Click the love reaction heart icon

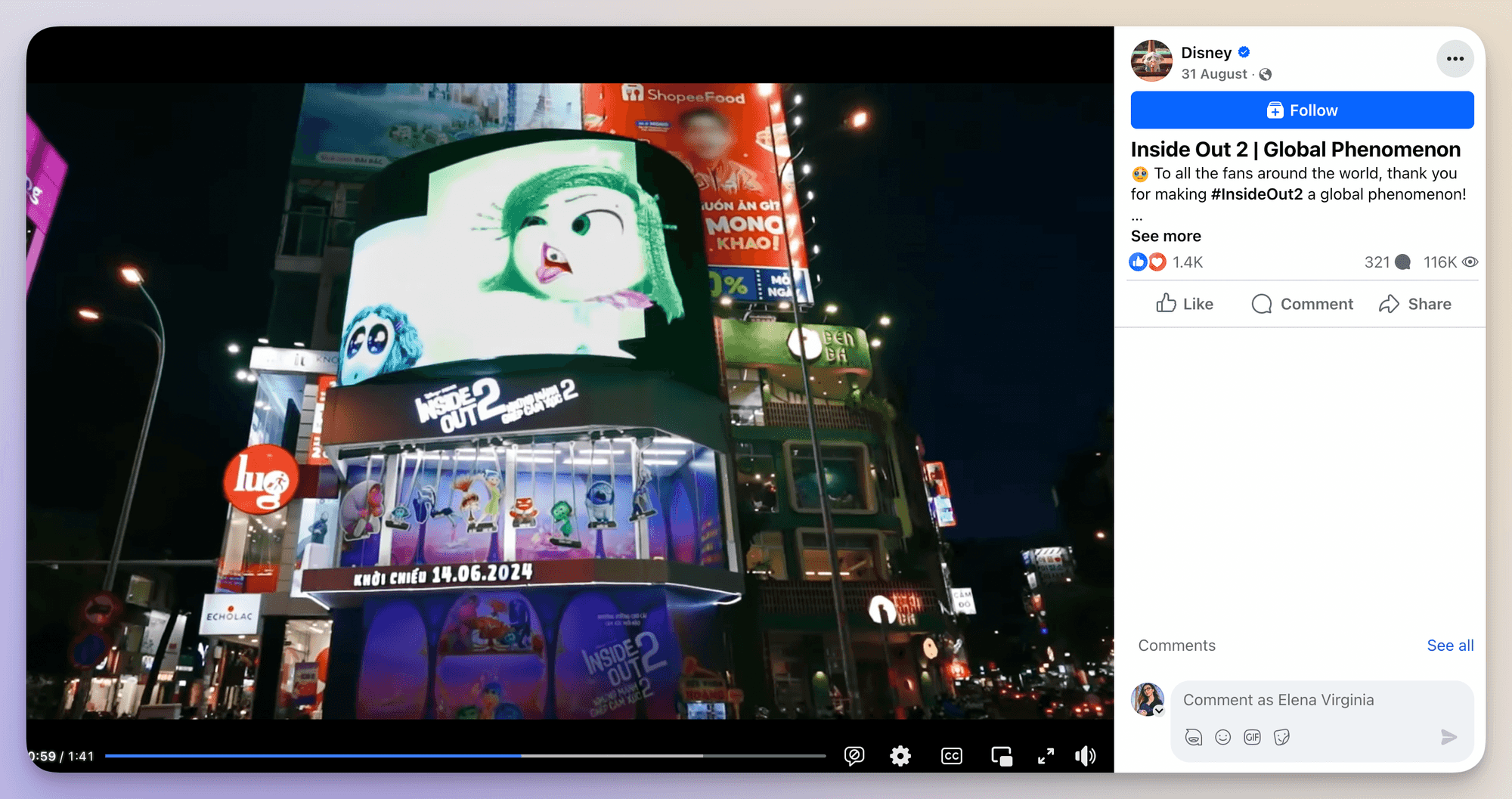click(x=1157, y=262)
